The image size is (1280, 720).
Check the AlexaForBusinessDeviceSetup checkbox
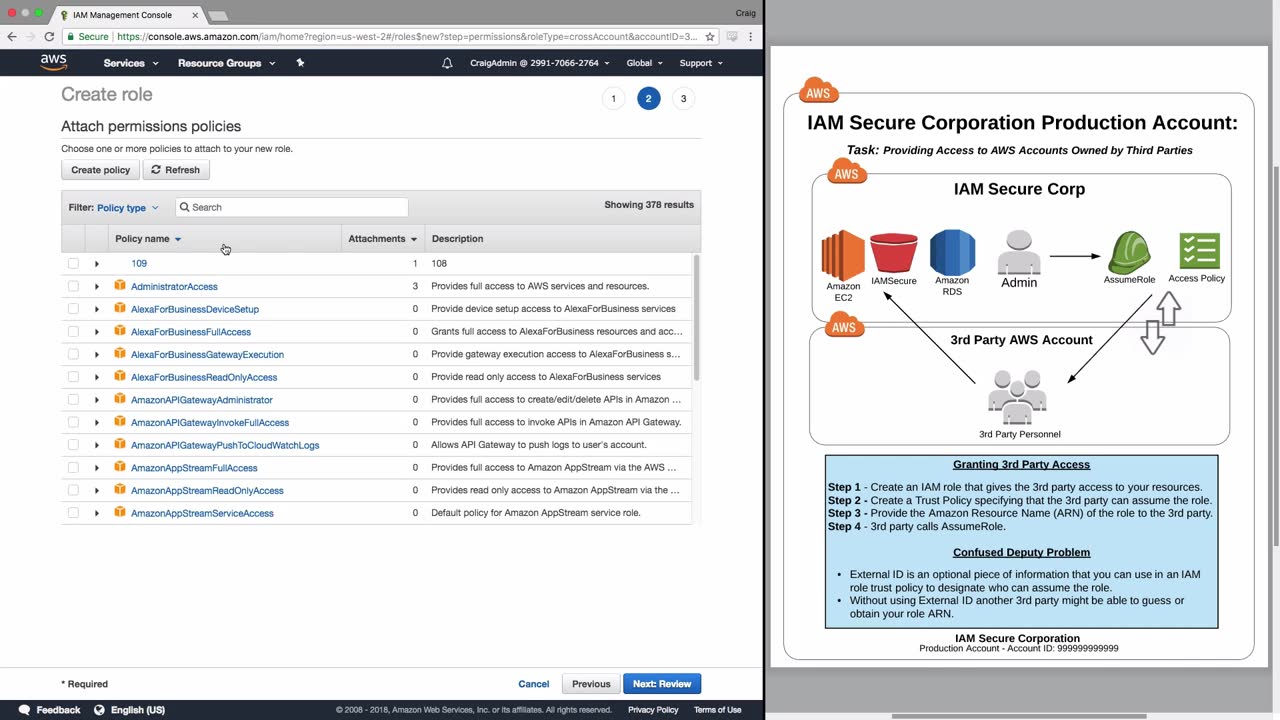pos(73,309)
